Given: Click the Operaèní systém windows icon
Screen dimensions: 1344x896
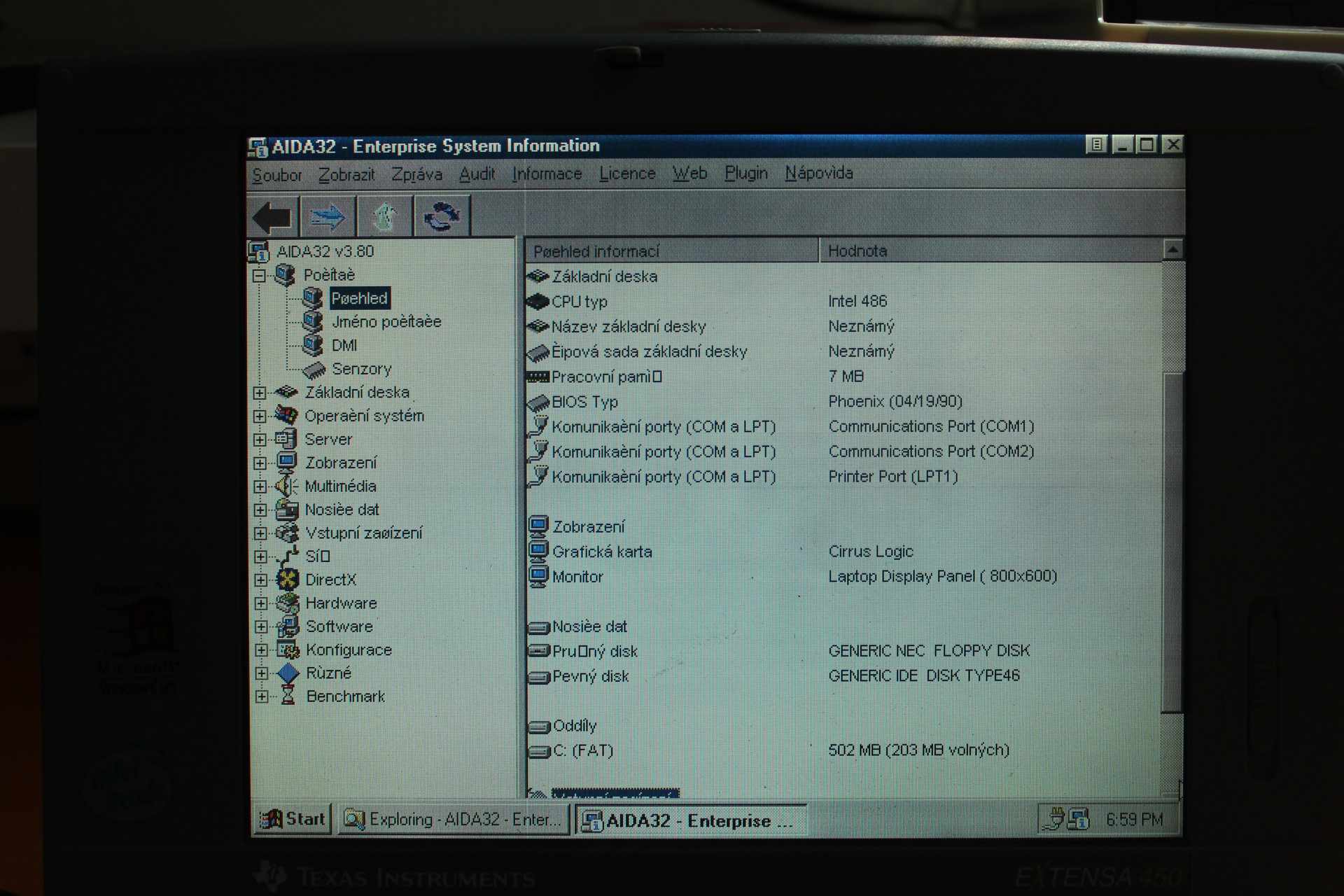Looking at the screenshot, I should 286,415.
